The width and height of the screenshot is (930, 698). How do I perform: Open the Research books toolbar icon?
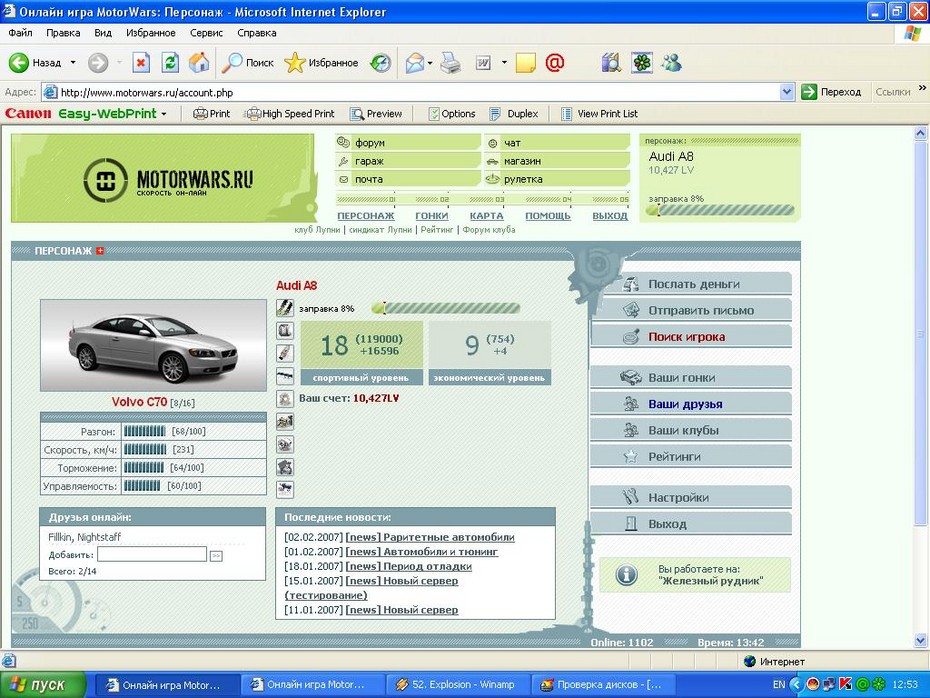[x=611, y=62]
